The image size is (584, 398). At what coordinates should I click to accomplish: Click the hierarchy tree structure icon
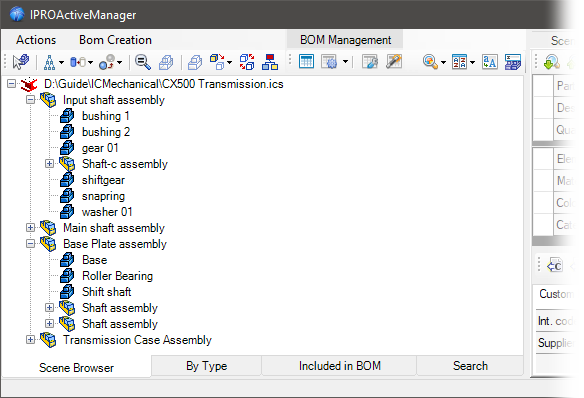(49, 62)
